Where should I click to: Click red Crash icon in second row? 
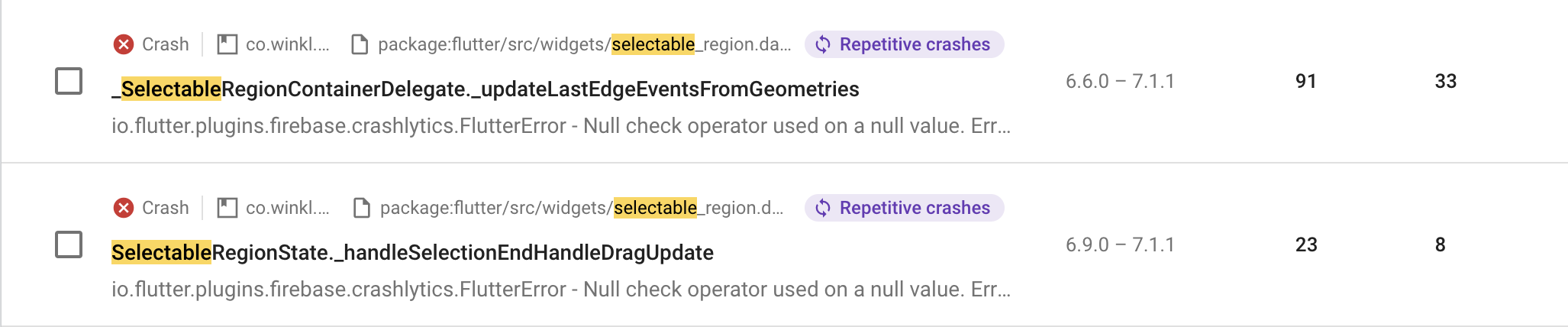coord(124,208)
